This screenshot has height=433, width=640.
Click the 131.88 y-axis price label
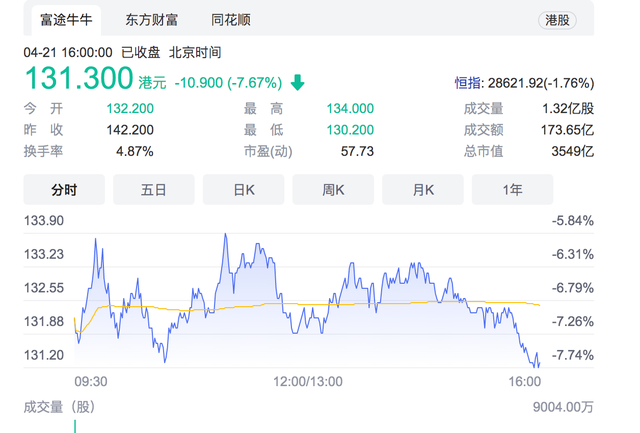(44, 322)
